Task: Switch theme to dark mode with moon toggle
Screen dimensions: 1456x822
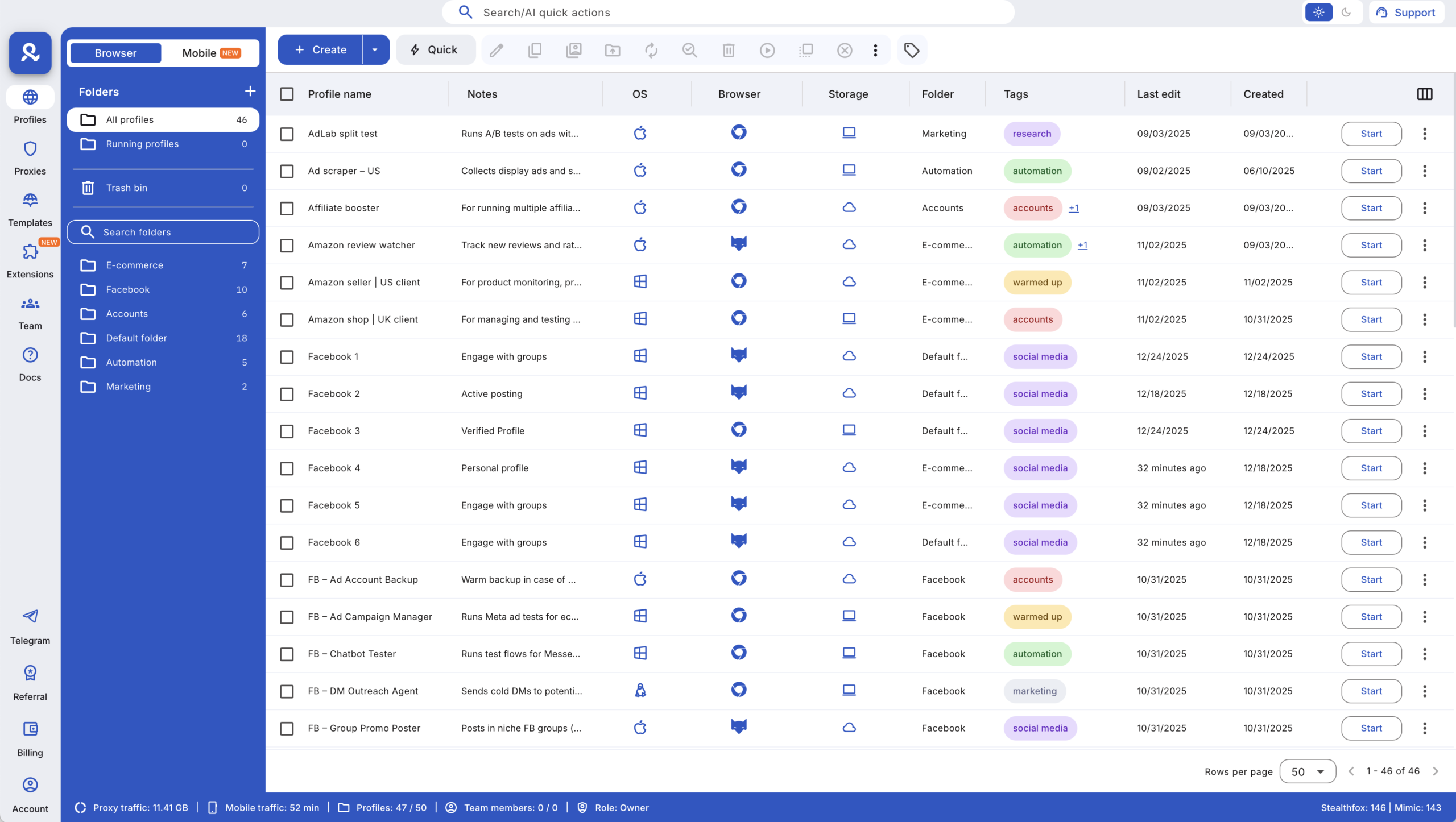Action: [x=1346, y=12]
